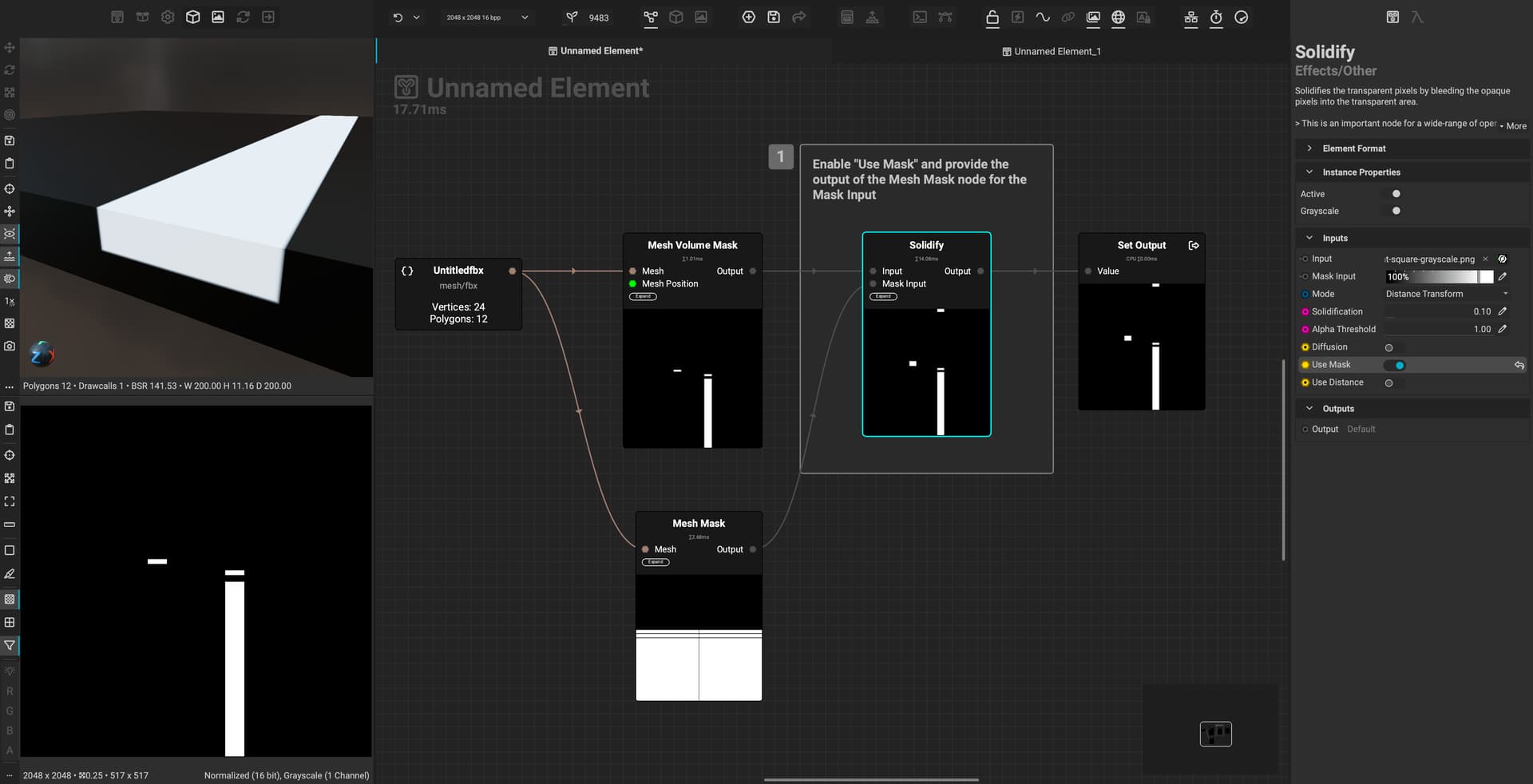Click the globe icon in top toolbar
Image resolution: width=1533 pixels, height=784 pixels.
pos(1118,18)
